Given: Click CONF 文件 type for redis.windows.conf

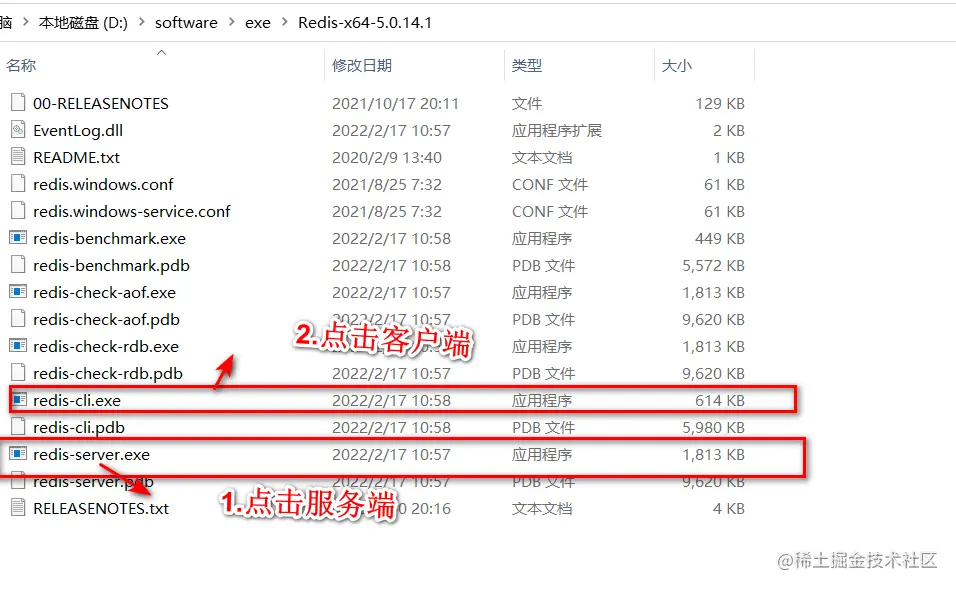Looking at the screenshot, I should 550,184.
